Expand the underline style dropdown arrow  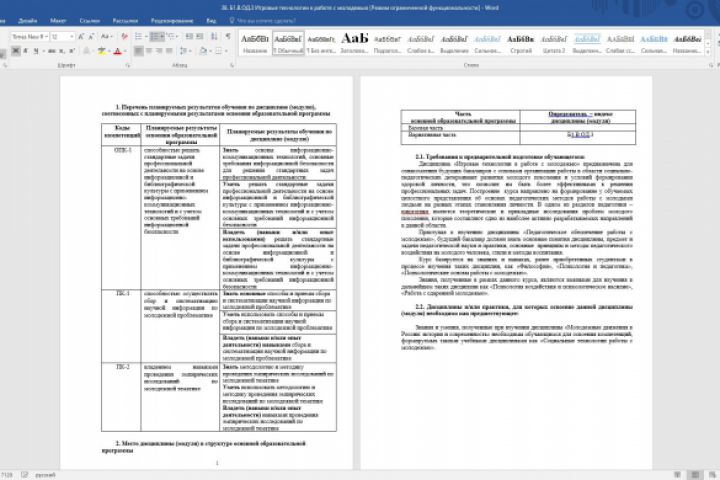click(x=42, y=51)
